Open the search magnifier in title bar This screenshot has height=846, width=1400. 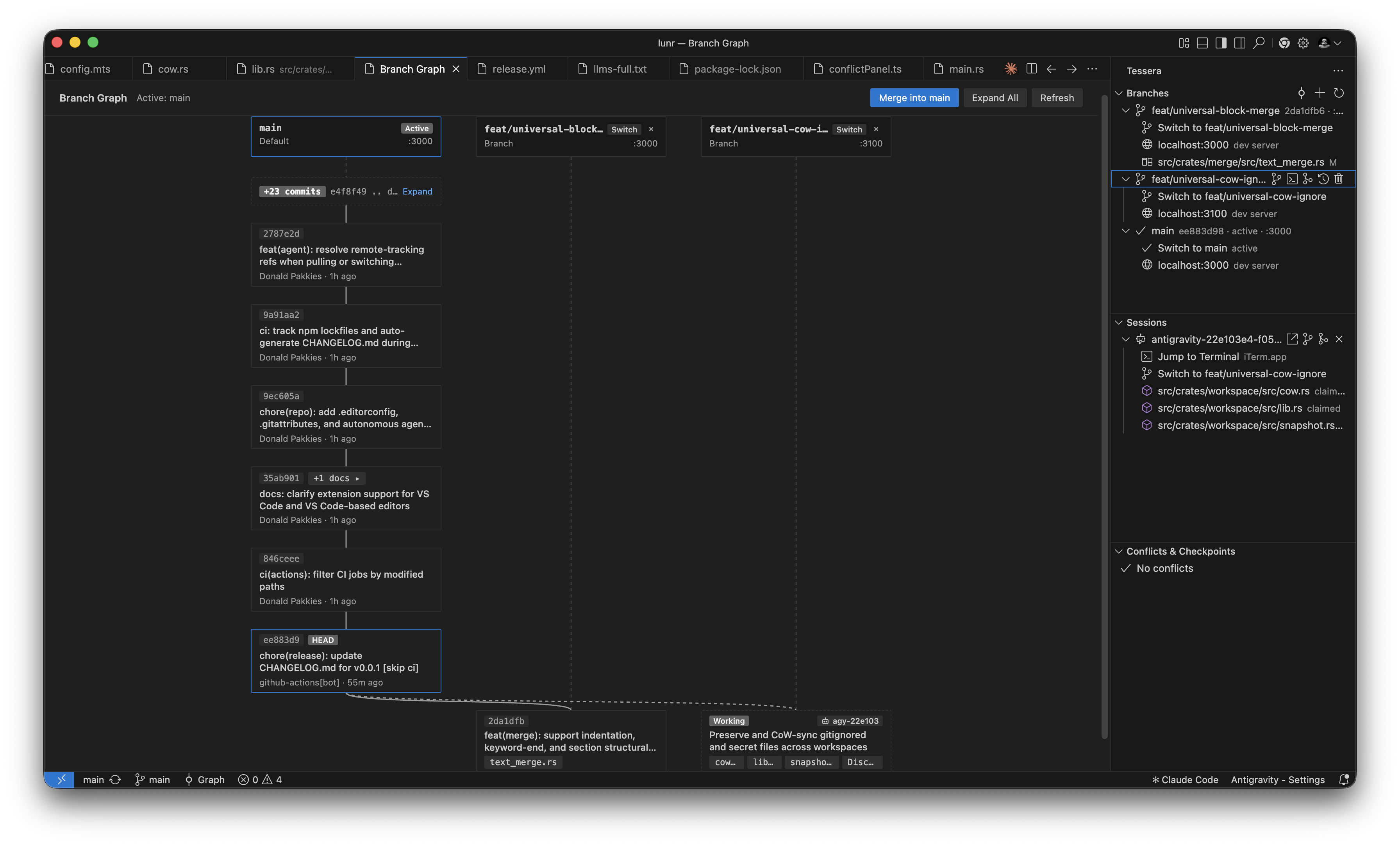pos(1259,43)
